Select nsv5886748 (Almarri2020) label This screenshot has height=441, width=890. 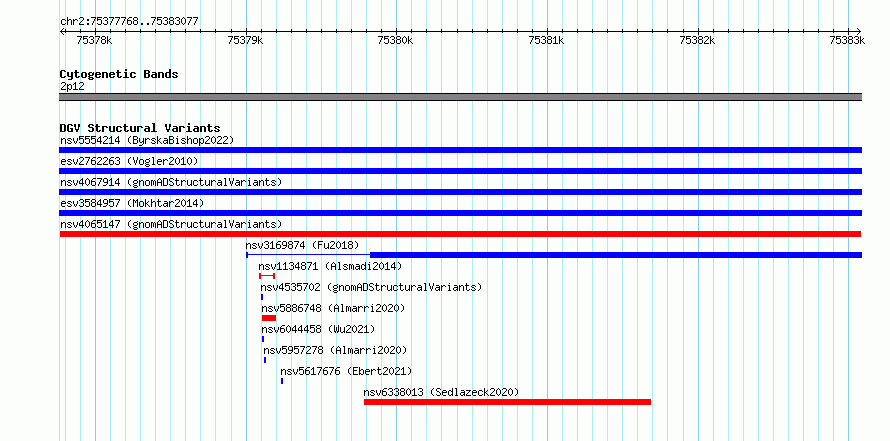coord(333,308)
